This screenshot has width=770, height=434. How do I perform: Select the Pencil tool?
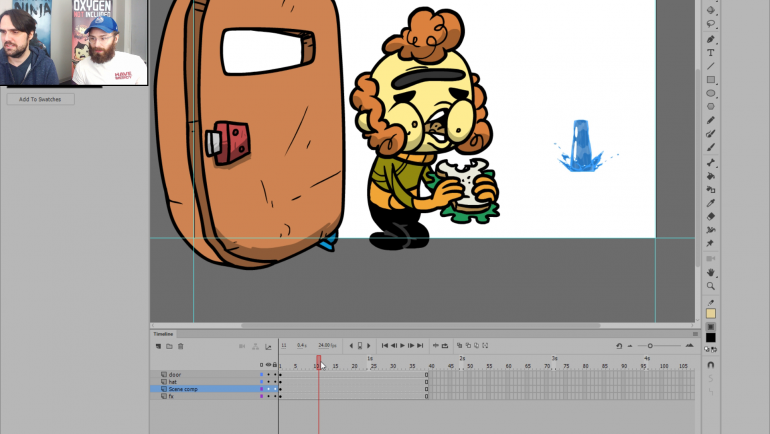(711, 120)
